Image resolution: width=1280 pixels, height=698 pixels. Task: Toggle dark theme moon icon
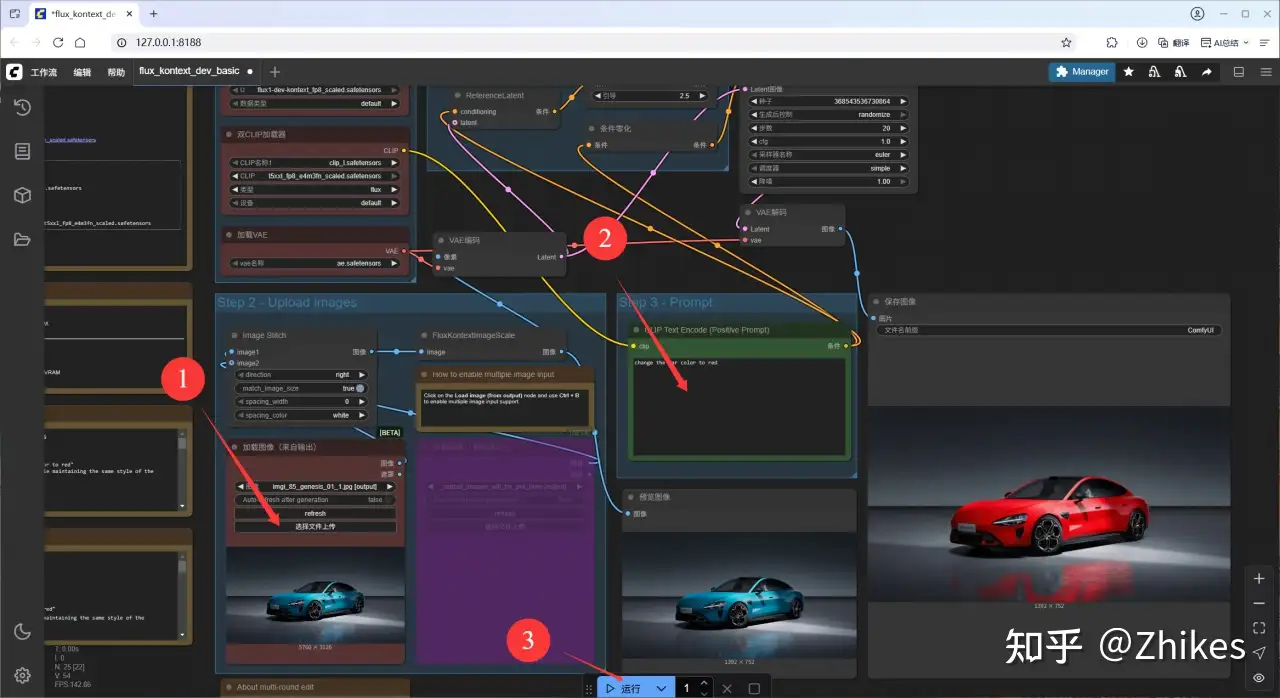[22, 631]
